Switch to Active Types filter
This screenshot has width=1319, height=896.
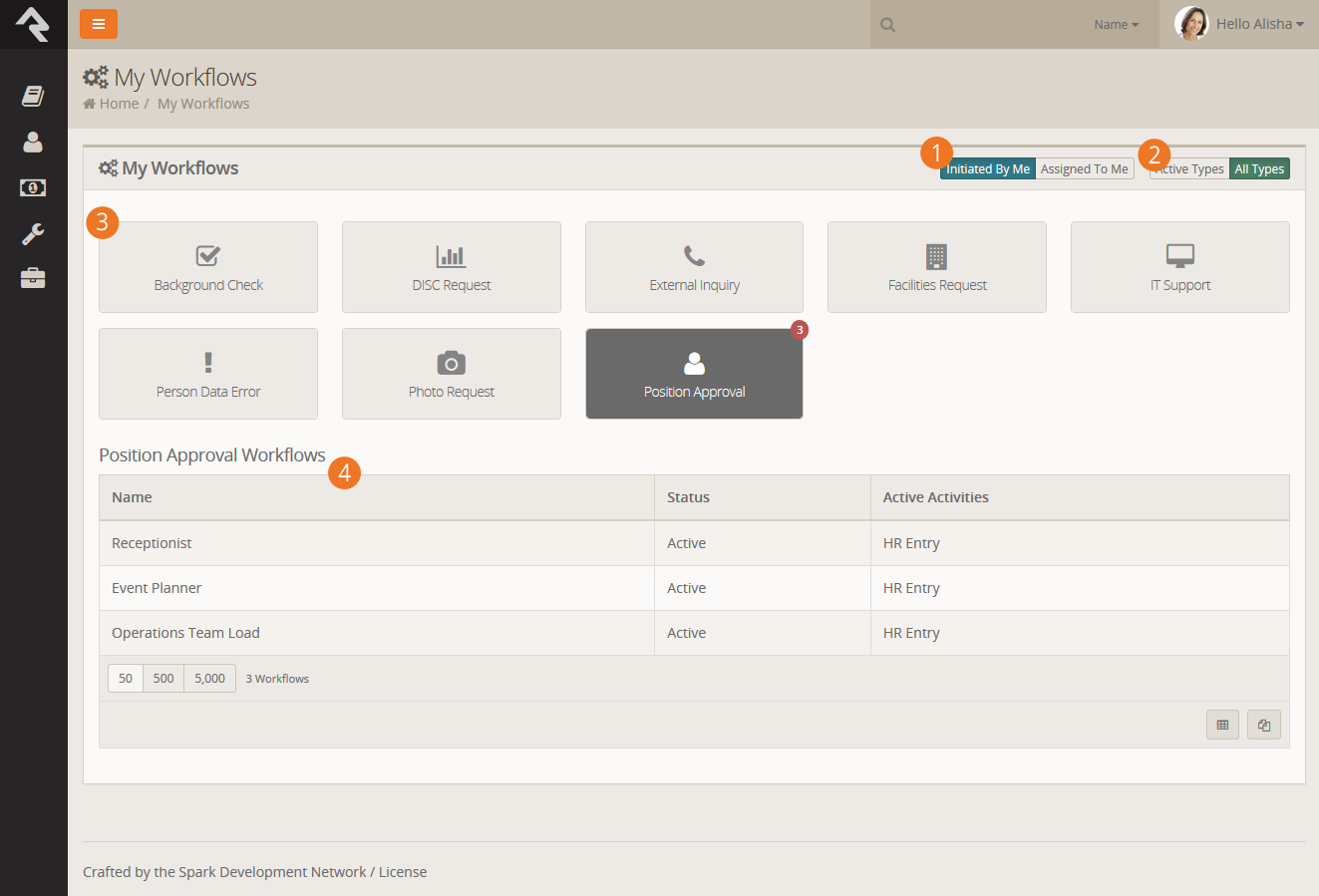1189,169
